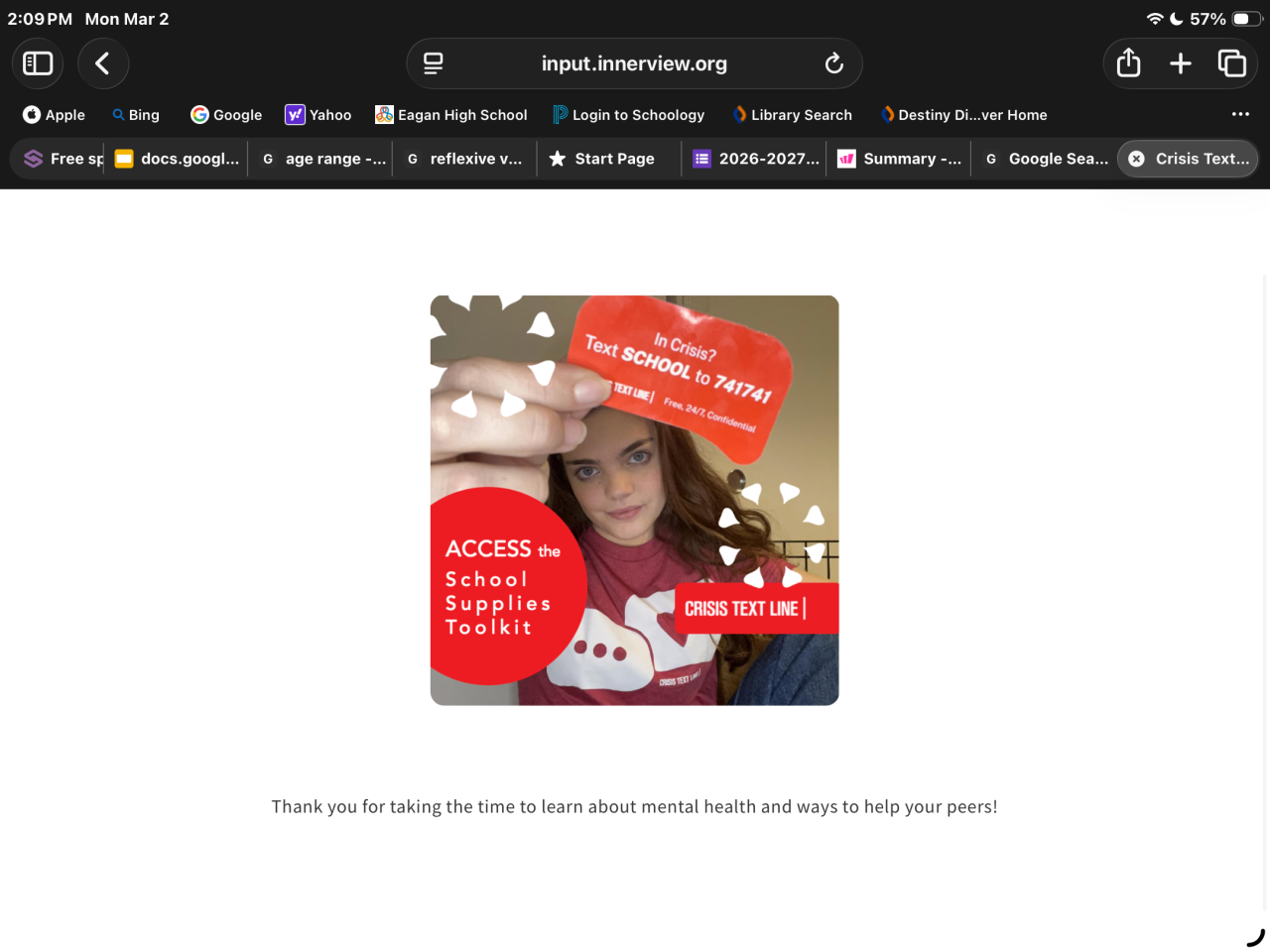
Task: Click the thank you message text
Action: click(x=635, y=807)
